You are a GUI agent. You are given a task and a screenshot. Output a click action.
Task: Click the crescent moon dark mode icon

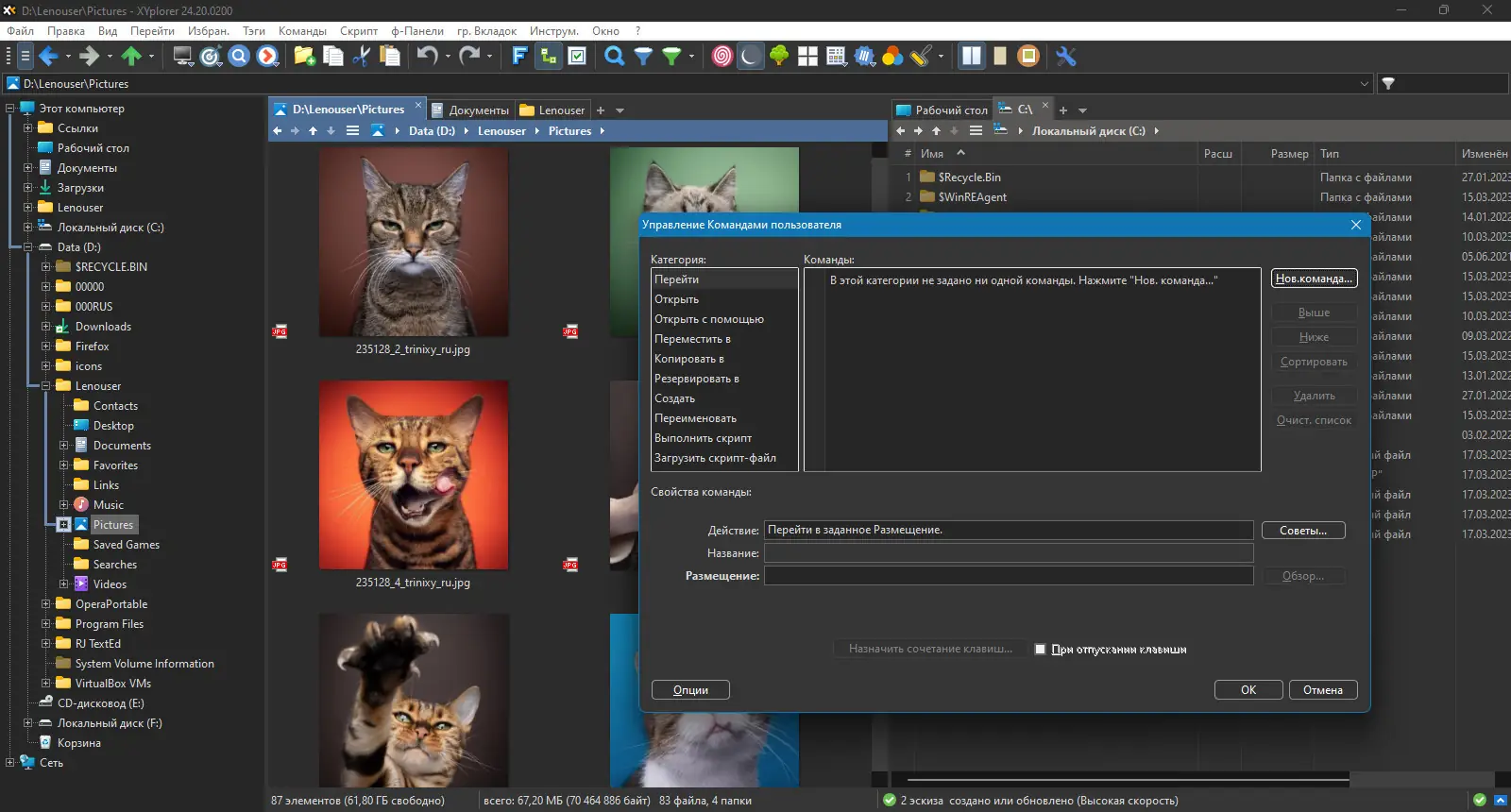tap(750, 57)
